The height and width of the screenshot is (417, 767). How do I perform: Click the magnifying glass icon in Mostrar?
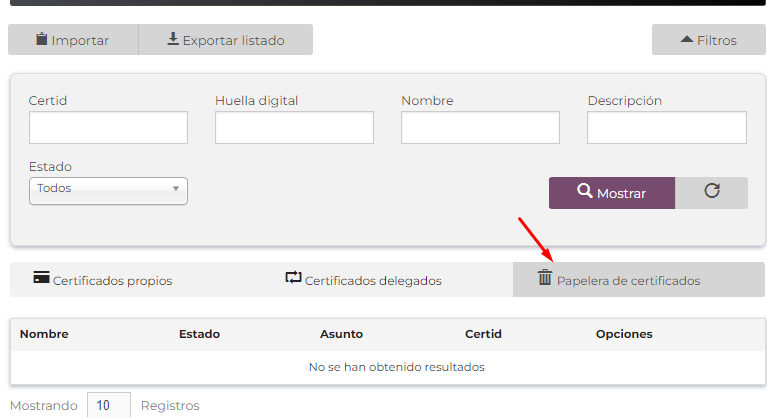[x=585, y=190]
